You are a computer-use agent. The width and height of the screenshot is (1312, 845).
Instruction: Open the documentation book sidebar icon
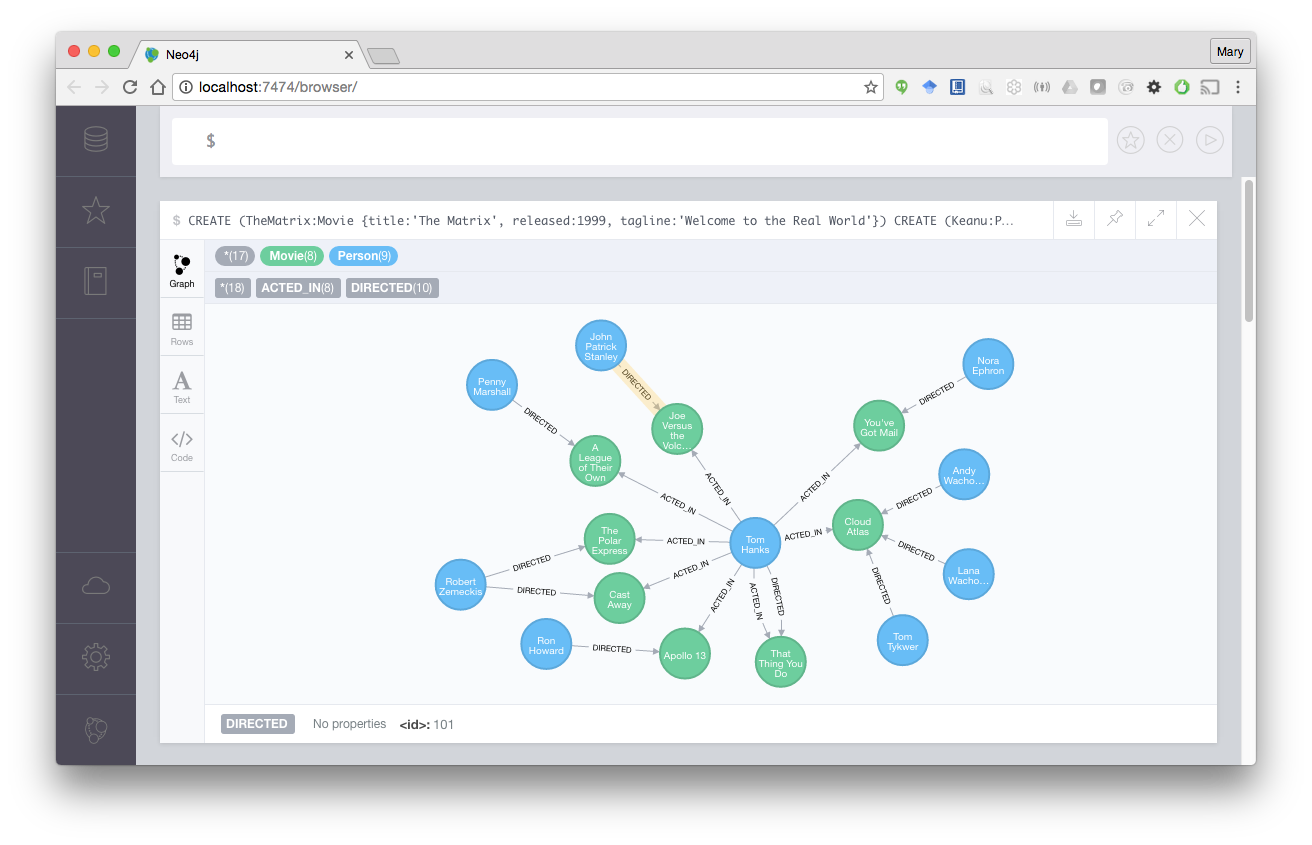coord(96,281)
